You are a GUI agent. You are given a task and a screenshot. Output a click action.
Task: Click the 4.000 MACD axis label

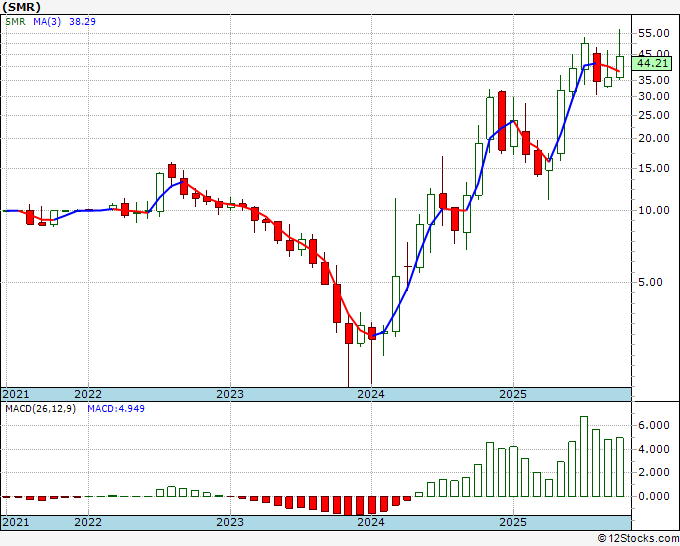coord(654,449)
